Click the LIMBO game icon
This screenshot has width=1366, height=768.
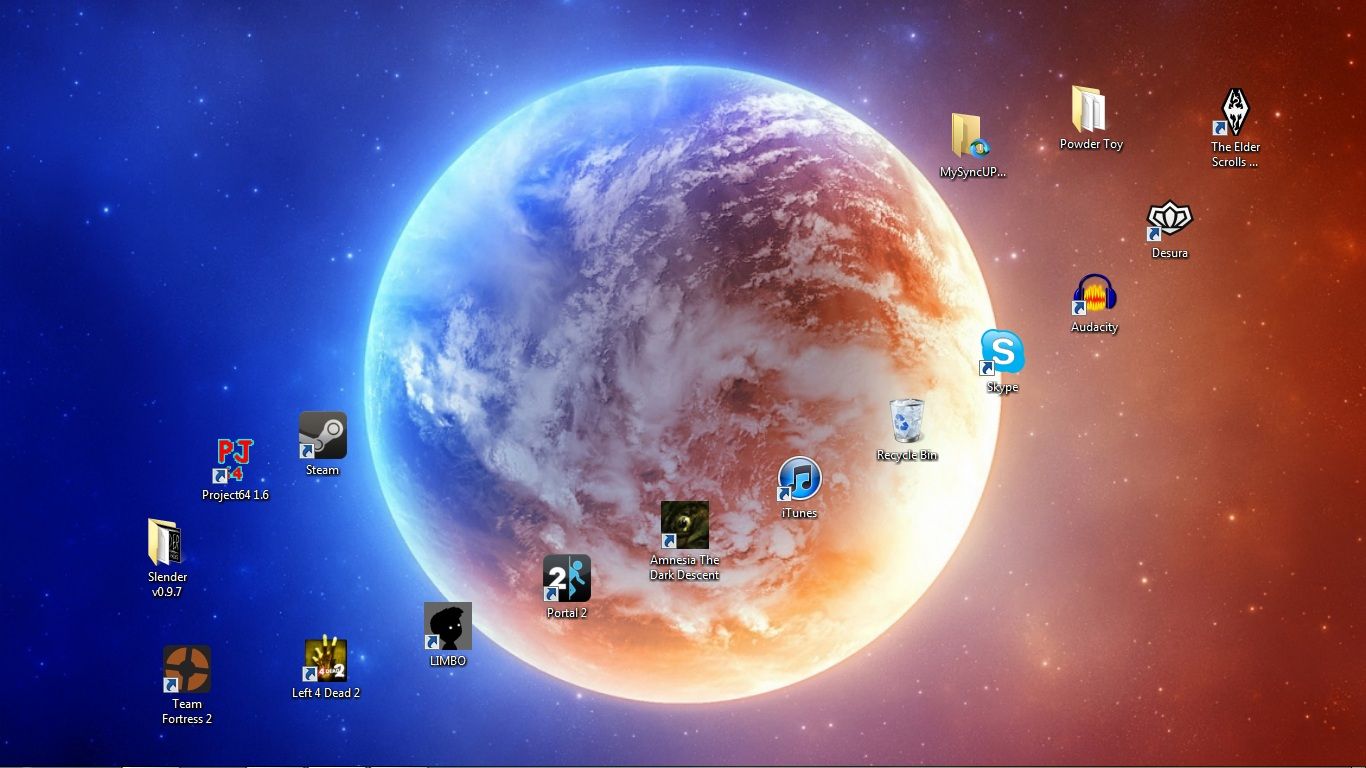pyautogui.click(x=447, y=626)
